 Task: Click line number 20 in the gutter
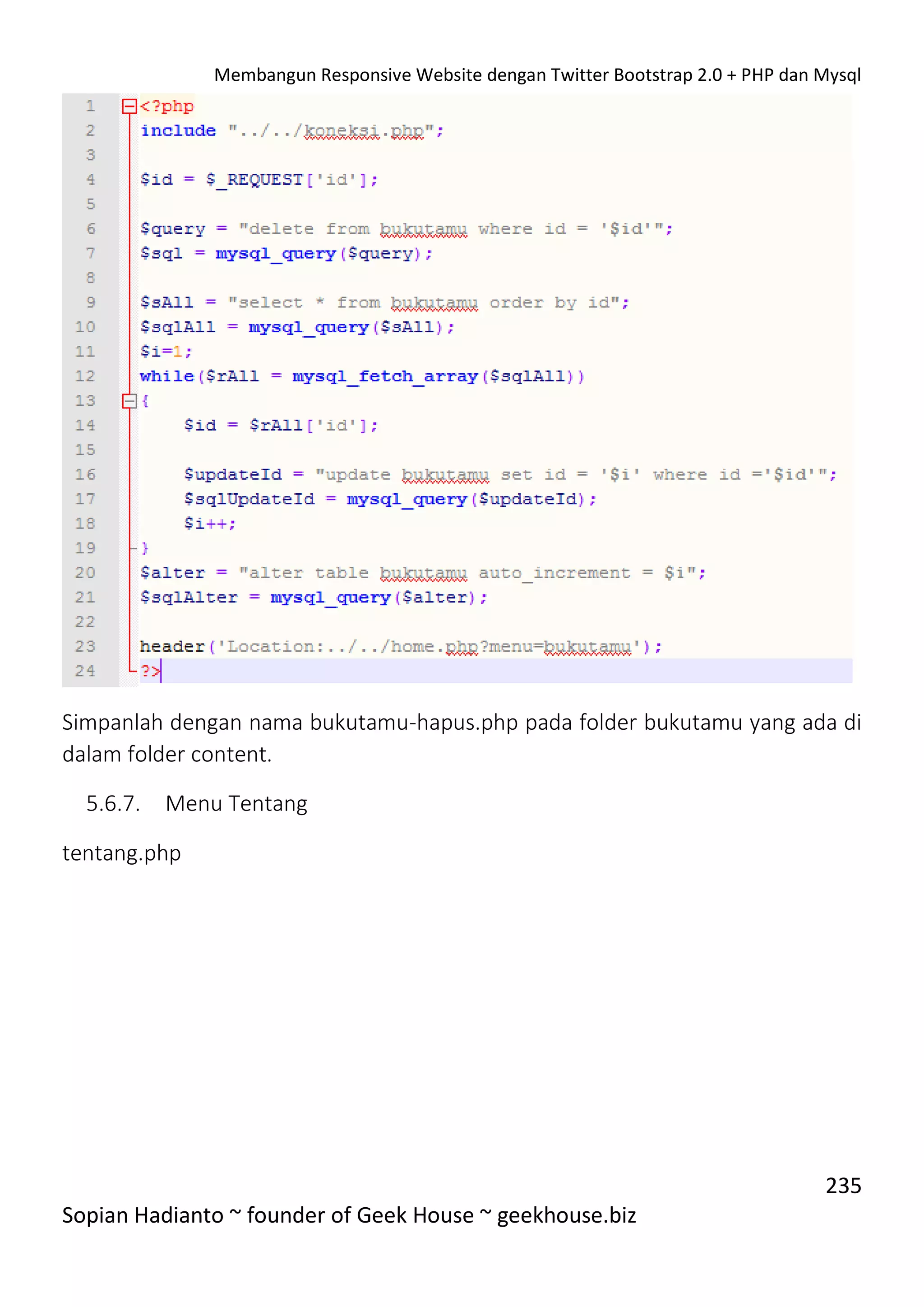(x=85, y=573)
